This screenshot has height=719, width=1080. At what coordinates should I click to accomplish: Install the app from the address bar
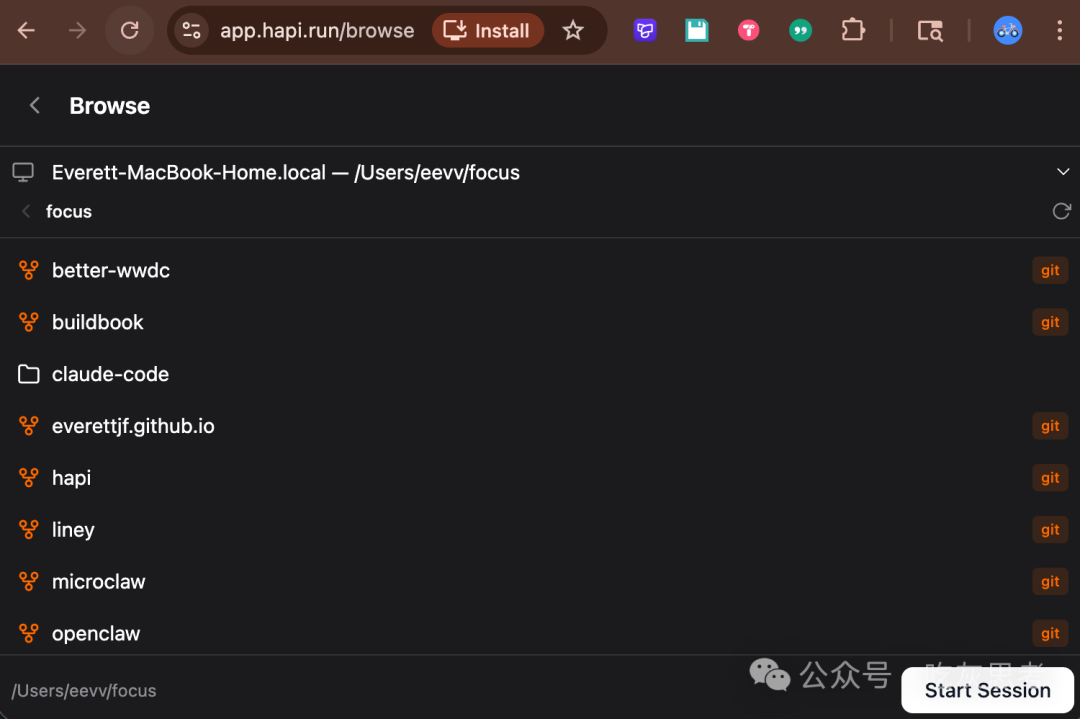pyautogui.click(x=488, y=30)
